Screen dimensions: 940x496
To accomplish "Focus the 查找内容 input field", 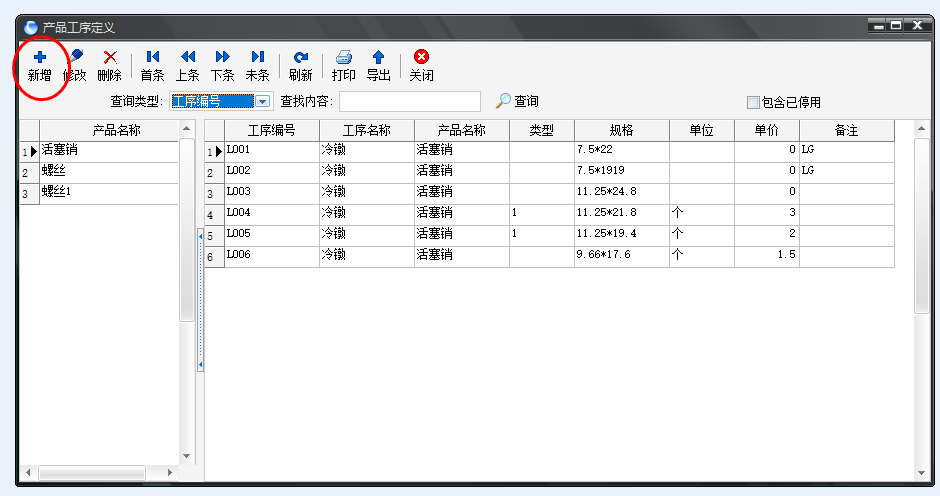I will pos(410,101).
